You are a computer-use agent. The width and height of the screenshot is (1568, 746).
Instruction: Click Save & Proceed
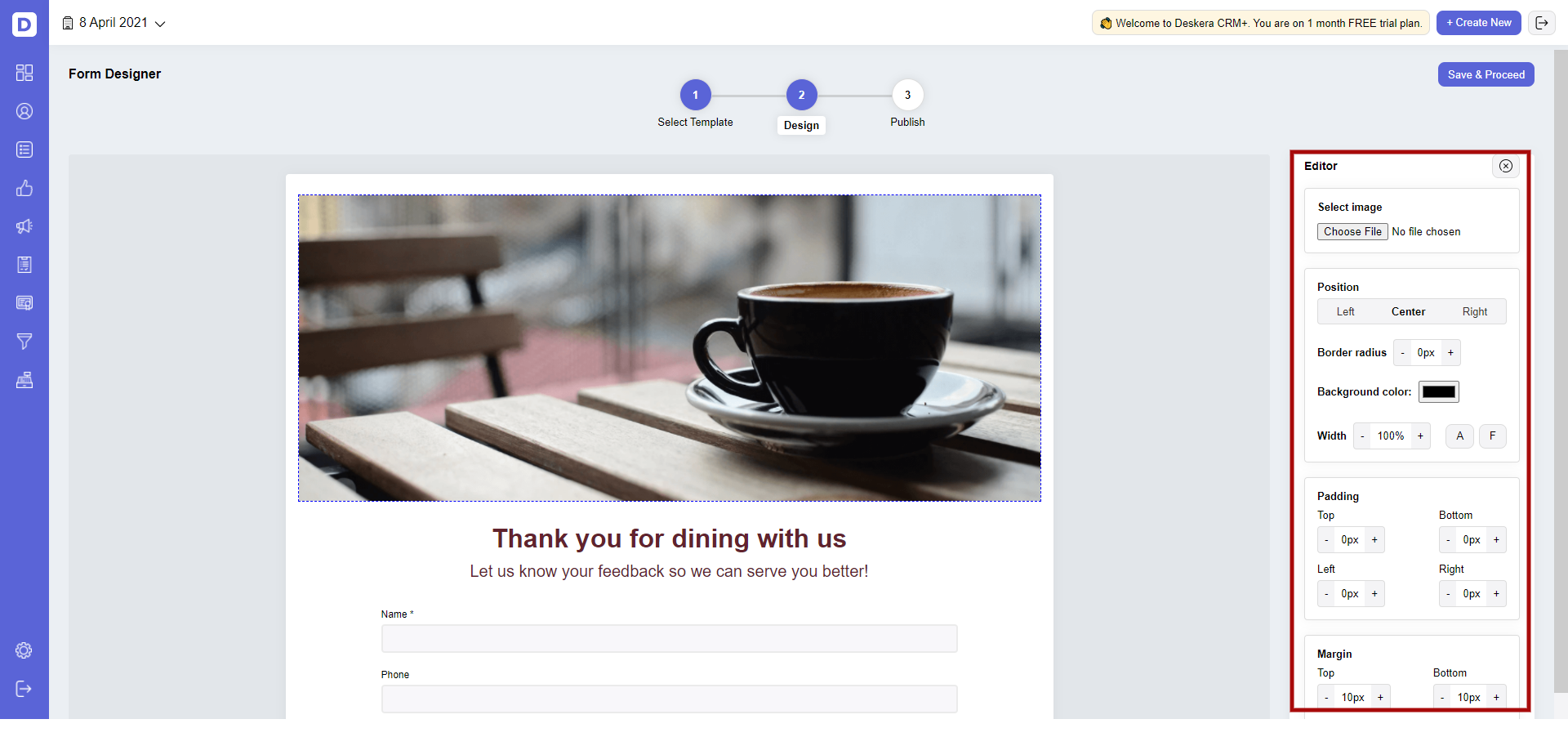tap(1486, 74)
